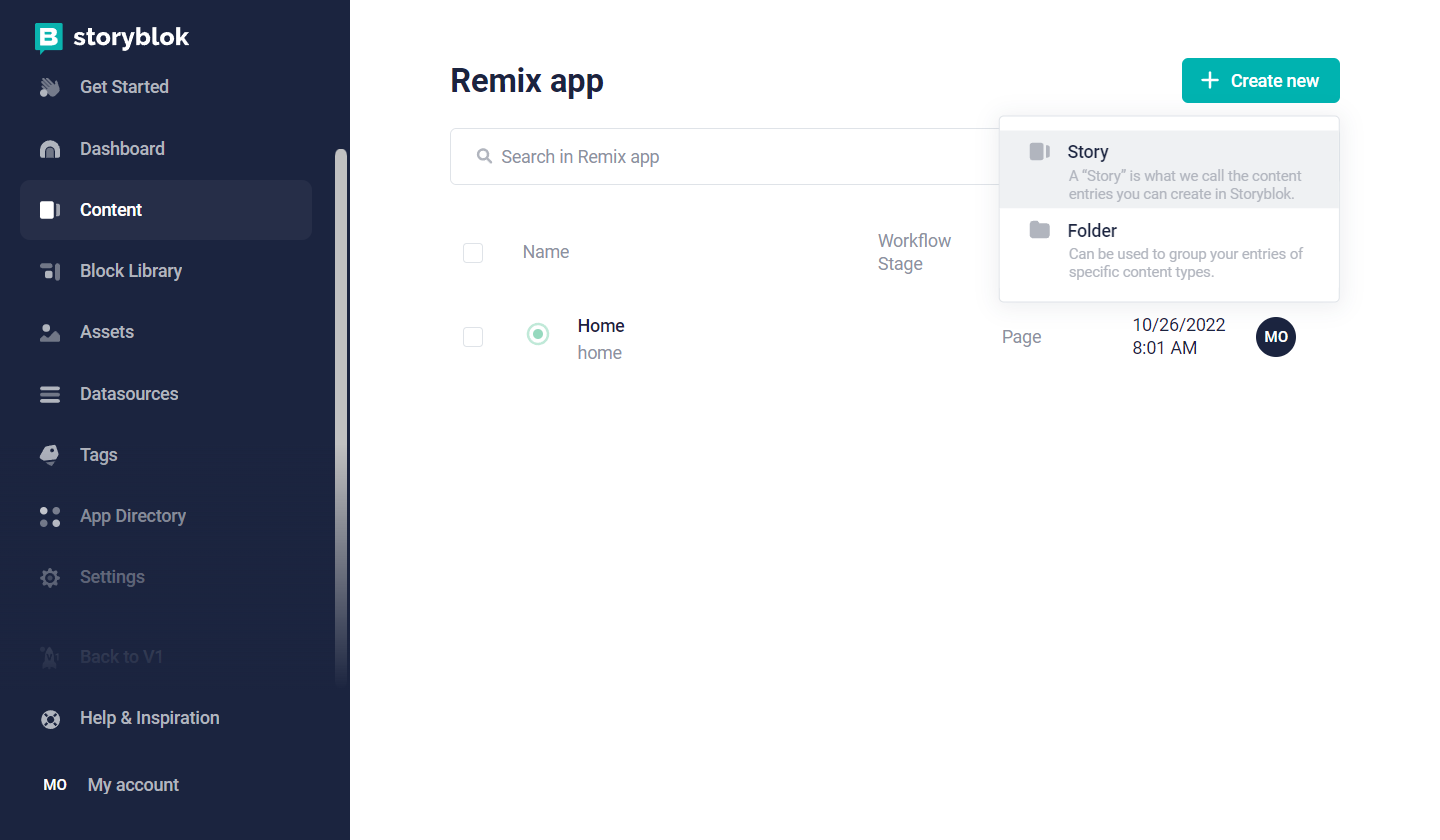Click the Storyblok logo icon
Image resolution: width=1440 pixels, height=840 pixels.
(49, 38)
